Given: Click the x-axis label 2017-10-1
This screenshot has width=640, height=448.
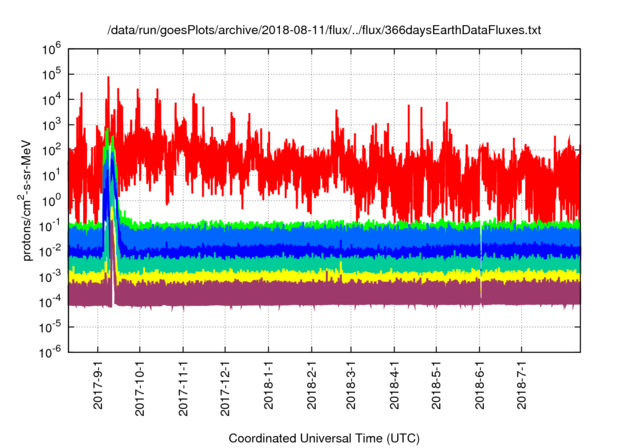Looking at the screenshot, I should point(140,388).
